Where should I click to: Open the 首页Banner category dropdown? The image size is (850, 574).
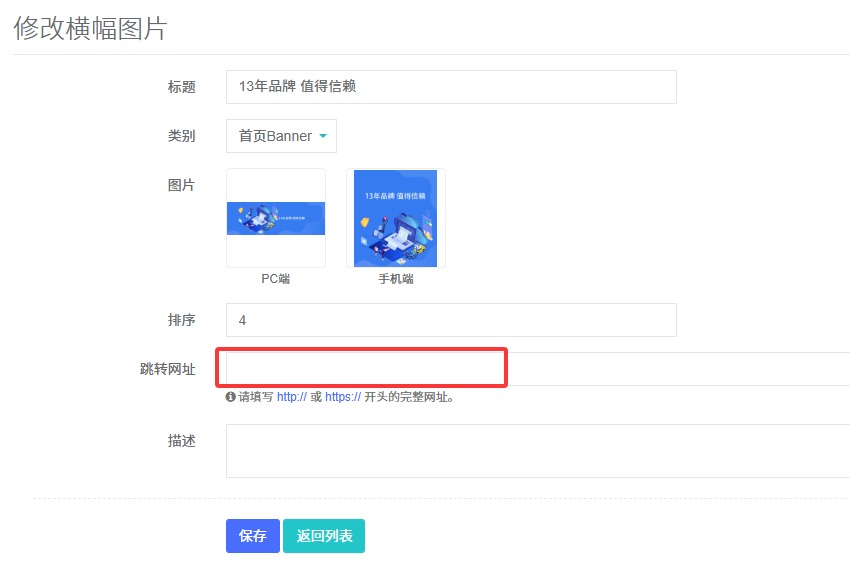[x=281, y=136]
